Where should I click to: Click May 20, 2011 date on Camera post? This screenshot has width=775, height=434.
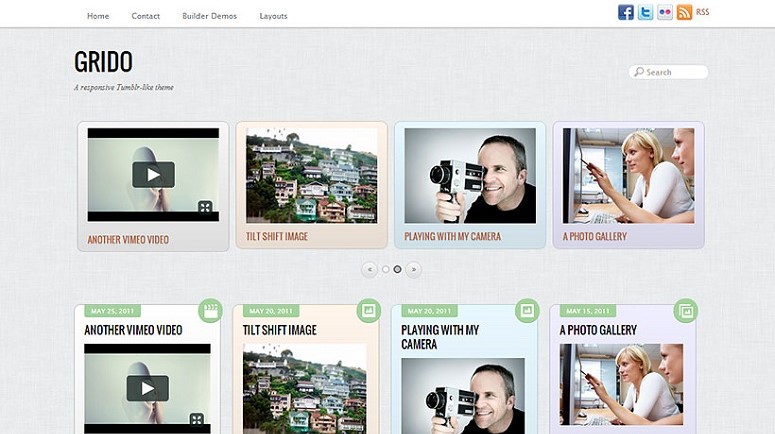[430, 311]
